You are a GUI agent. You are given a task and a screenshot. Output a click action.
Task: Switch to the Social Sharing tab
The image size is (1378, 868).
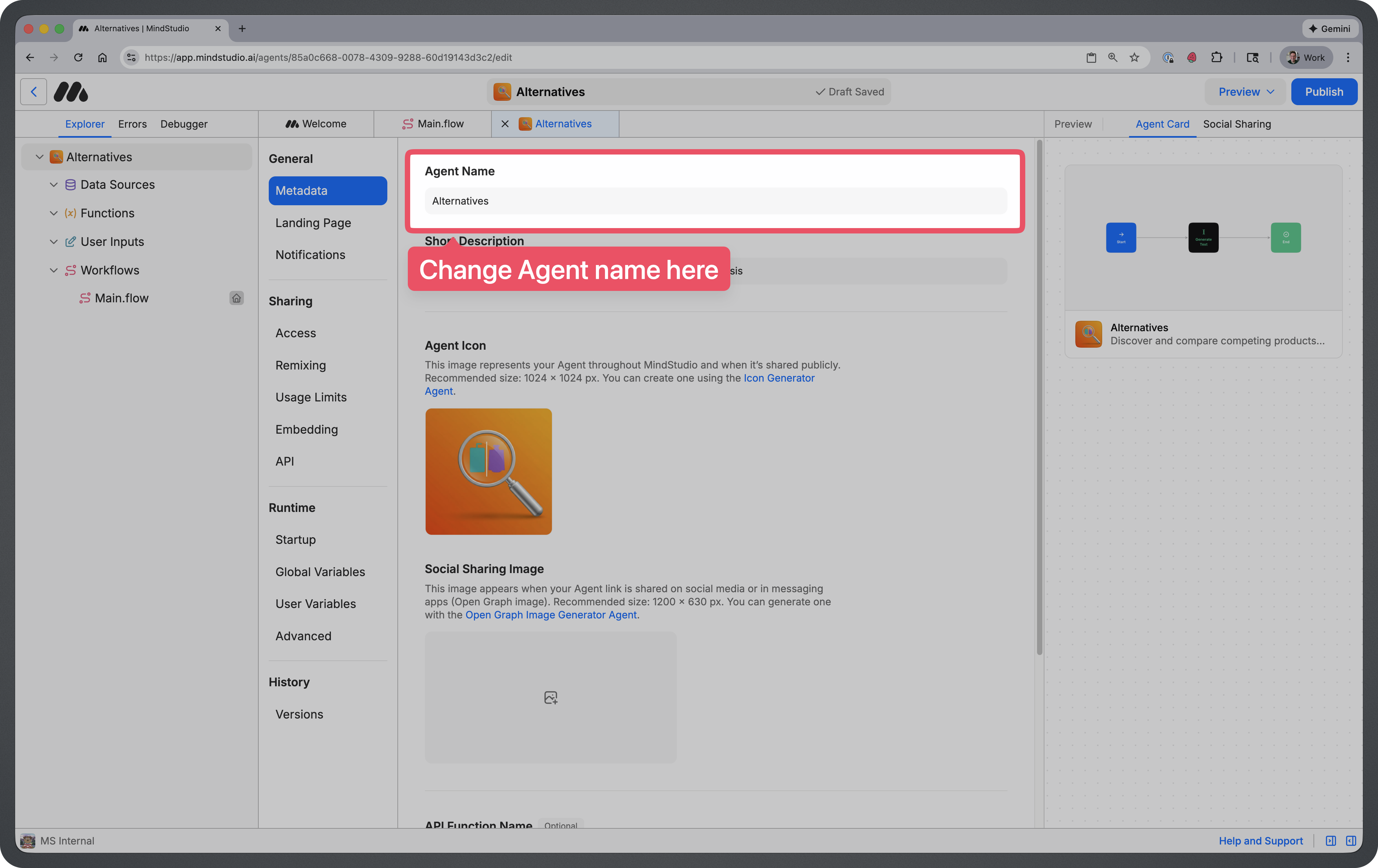tap(1237, 124)
